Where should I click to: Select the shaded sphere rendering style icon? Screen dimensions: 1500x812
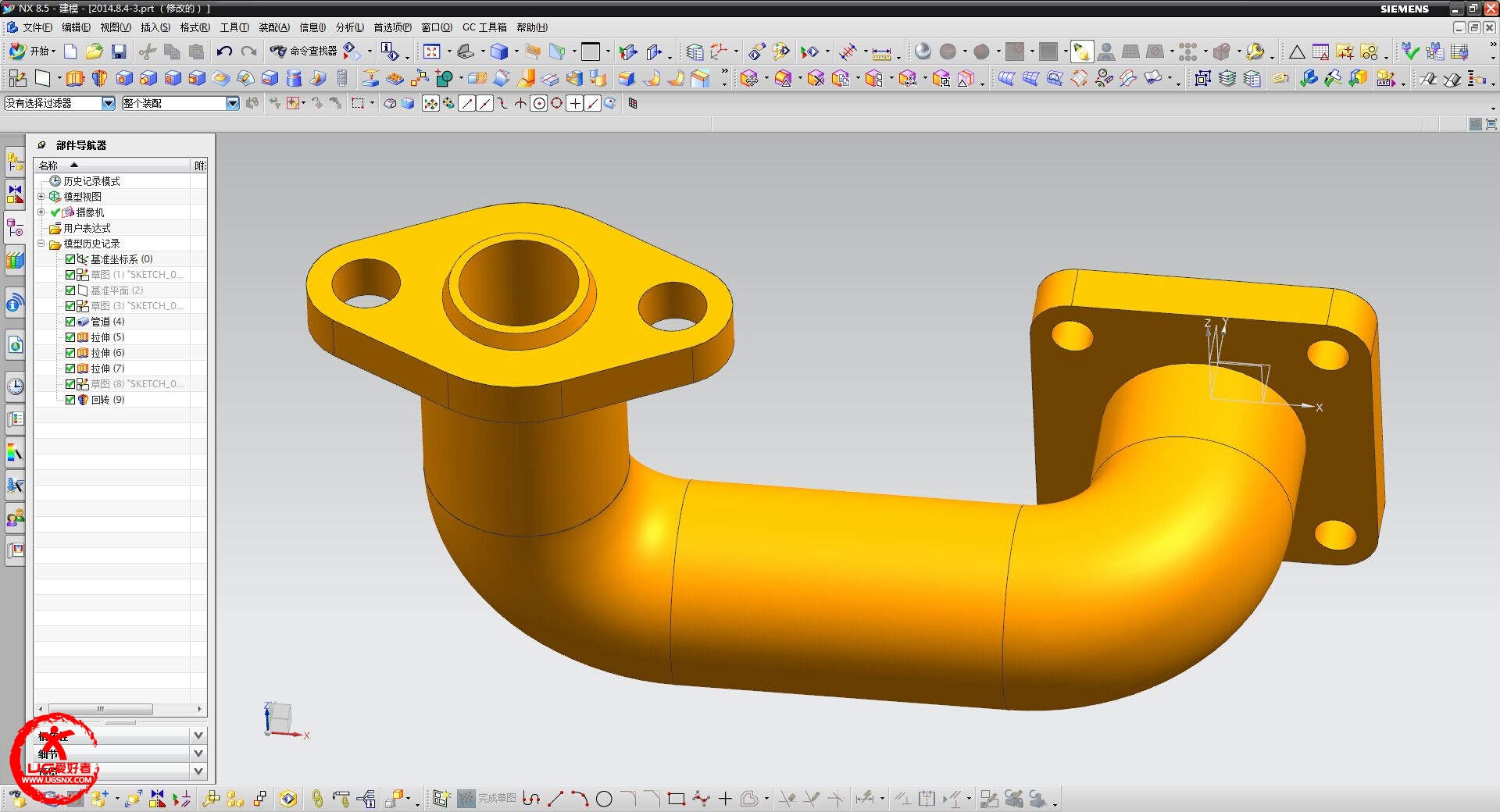(x=923, y=52)
